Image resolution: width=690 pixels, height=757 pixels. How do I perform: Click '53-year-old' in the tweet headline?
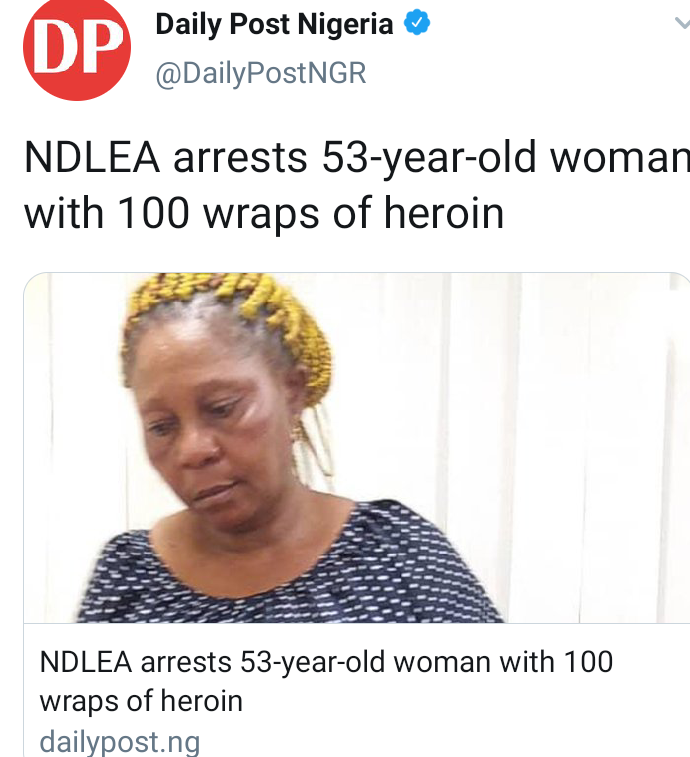tap(429, 158)
